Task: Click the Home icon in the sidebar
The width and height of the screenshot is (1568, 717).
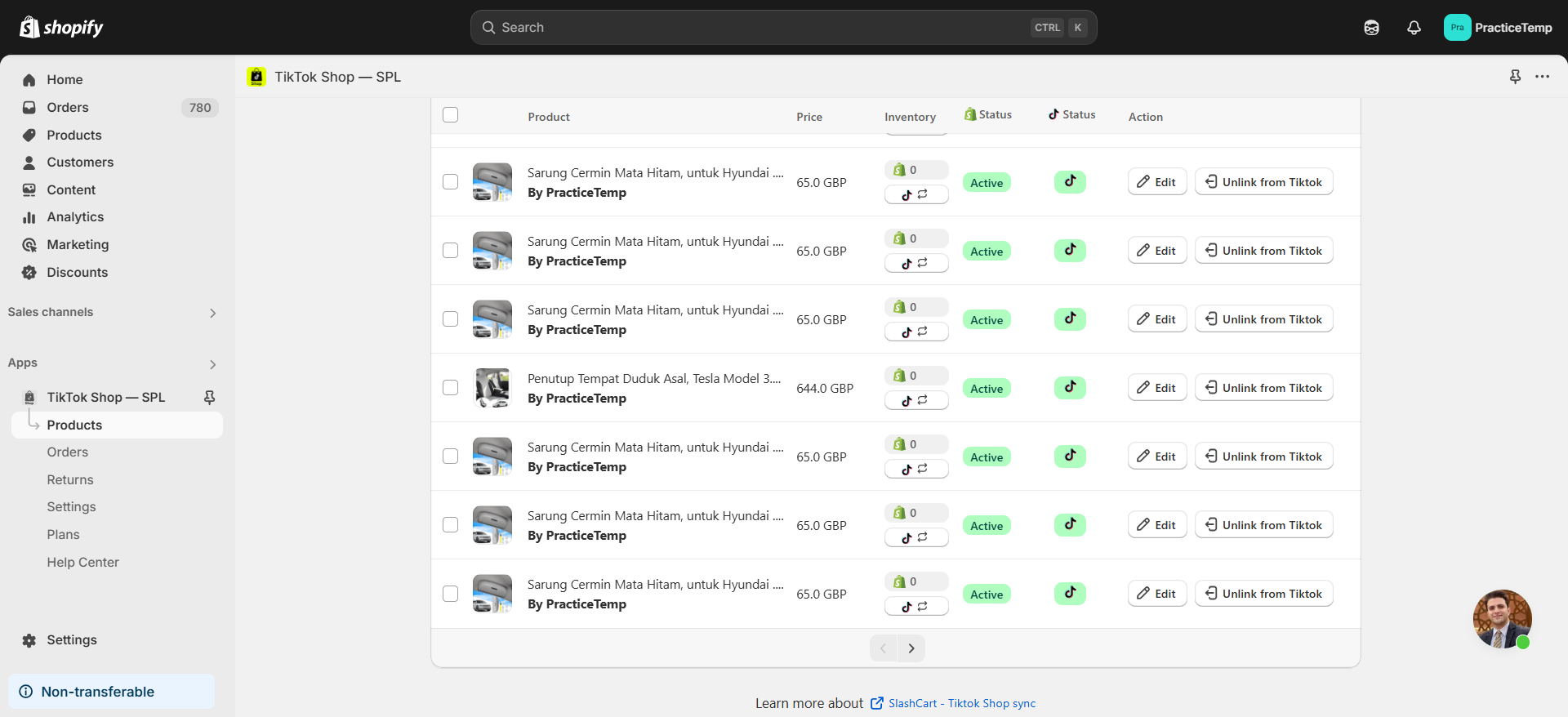Action: pyautogui.click(x=29, y=80)
